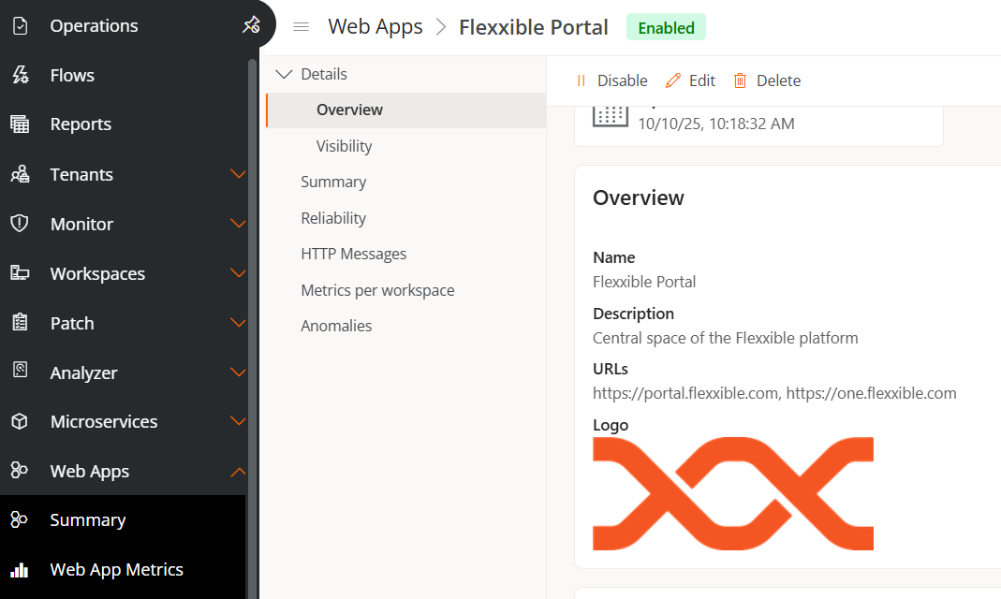This screenshot has height=599, width=1001.
Task: Click the Microservices cube icon
Action: [x=20, y=421]
